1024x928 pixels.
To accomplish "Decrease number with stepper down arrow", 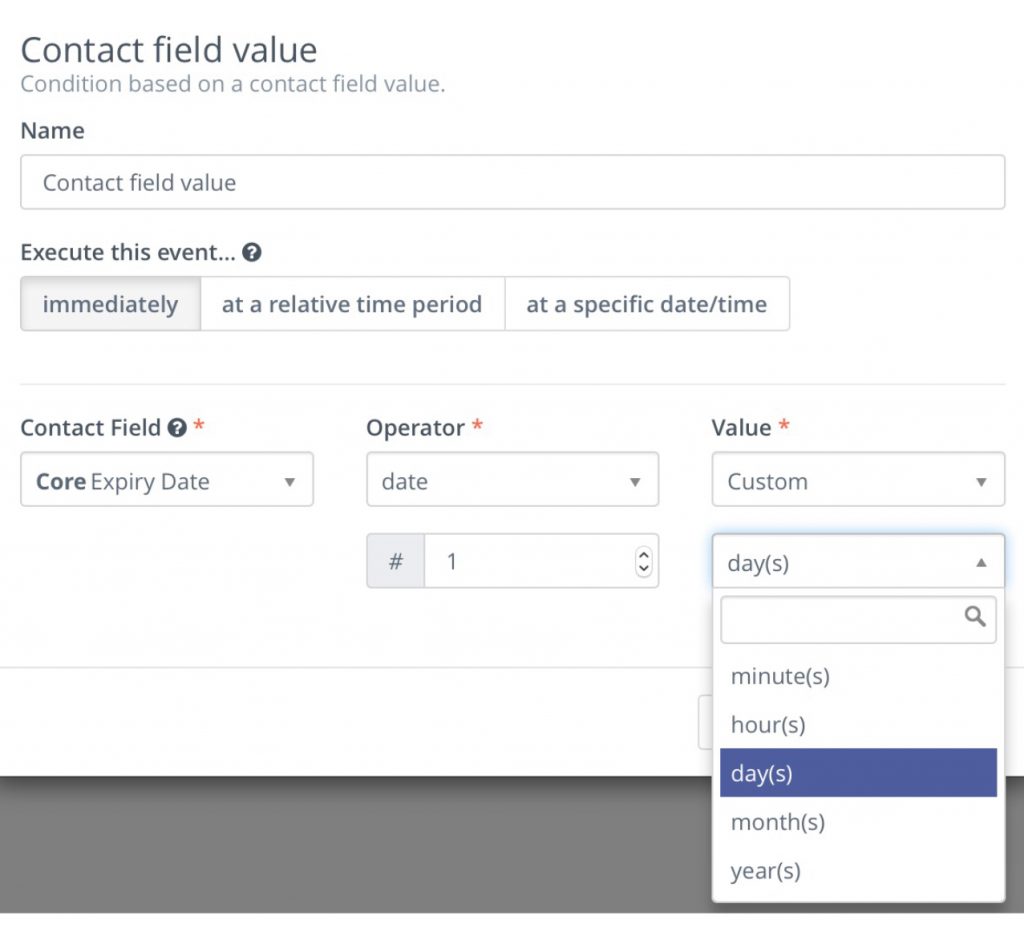I will [x=643, y=568].
